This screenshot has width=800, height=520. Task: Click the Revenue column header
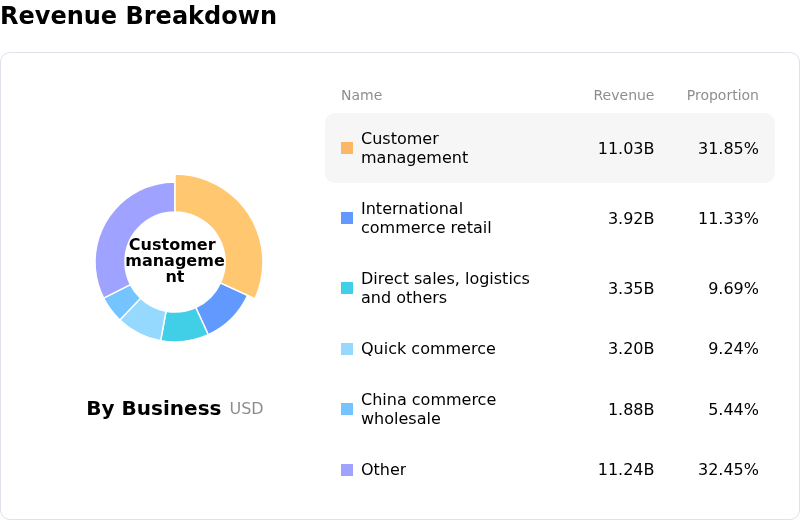(623, 96)
